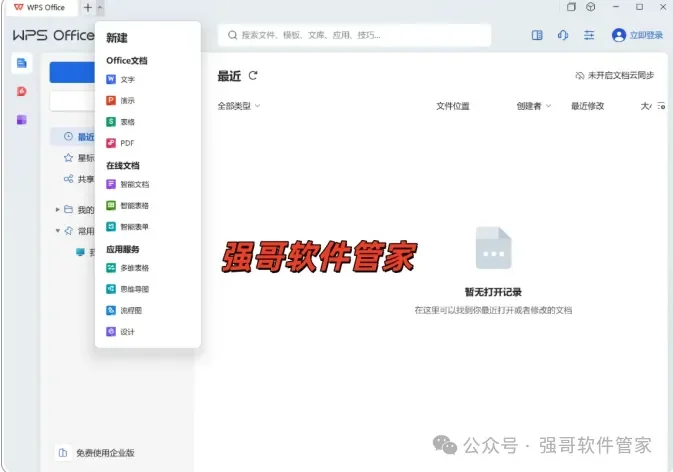Screen dimensions: 673x472
Task: Create a 智能文档 online document
Action: pos(127,184)
